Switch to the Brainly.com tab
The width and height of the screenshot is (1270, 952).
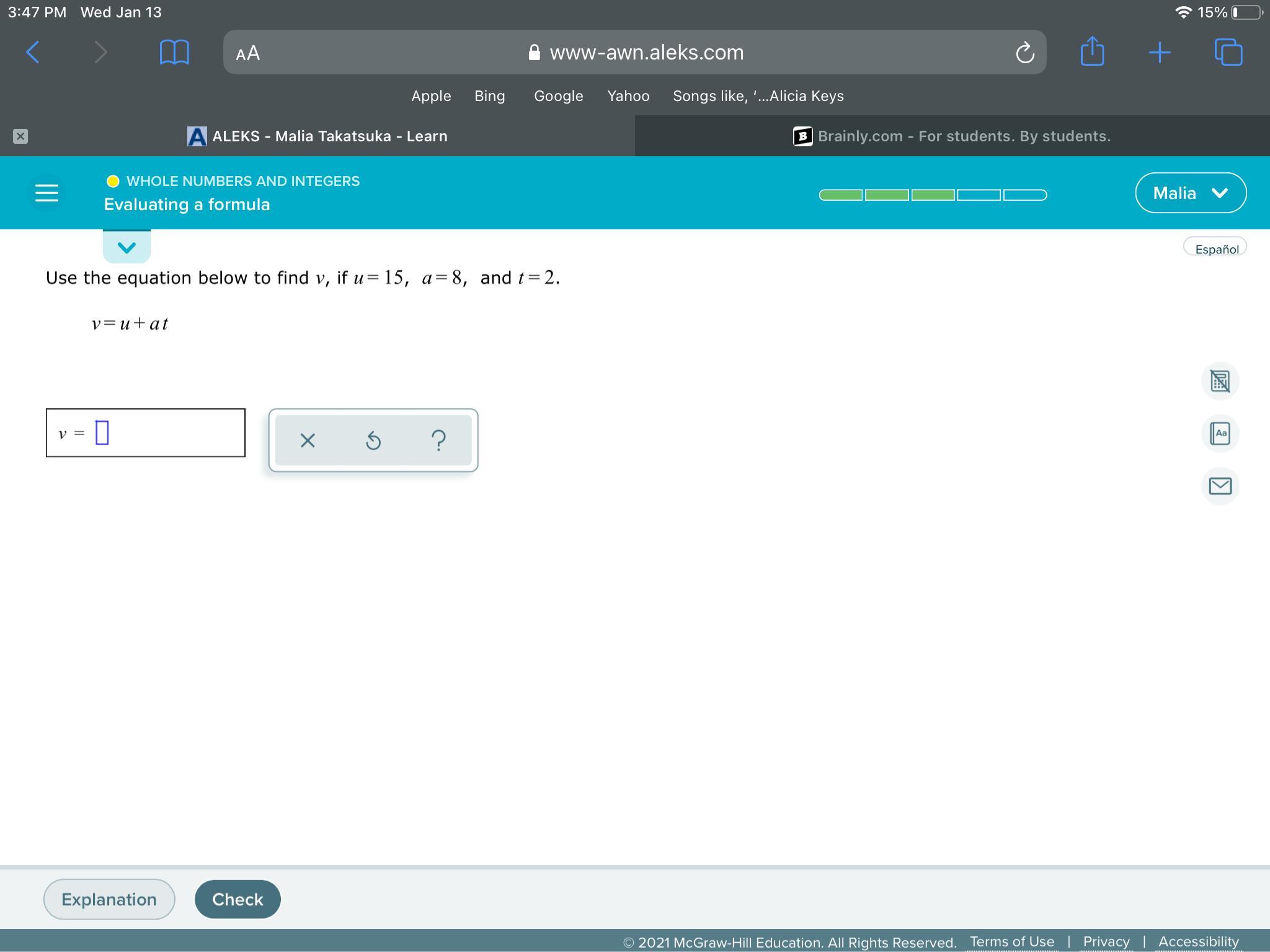pyautogui.click(x=952, y=136)
